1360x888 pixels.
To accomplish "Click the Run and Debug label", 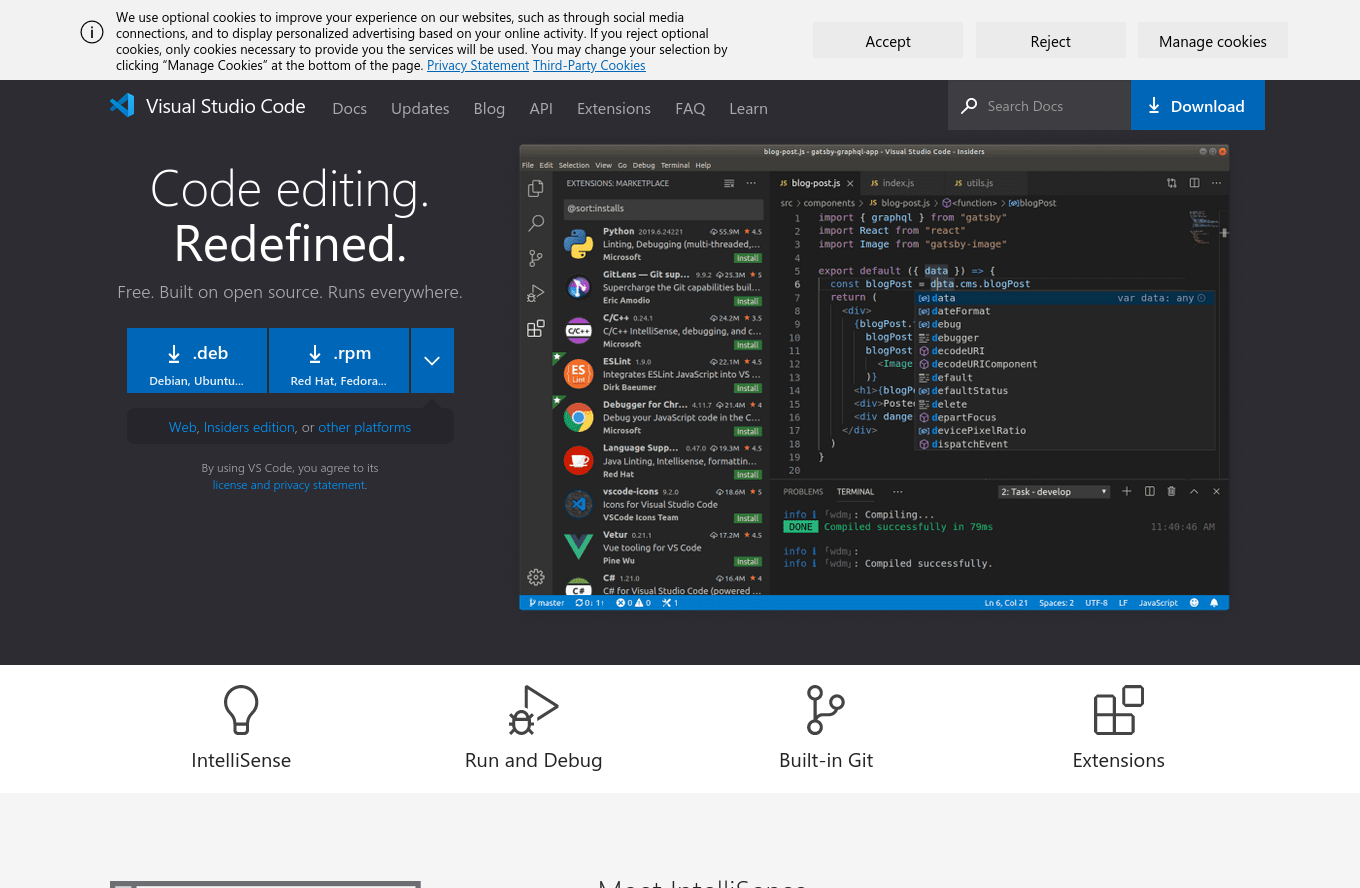I will tap(533, 760).
